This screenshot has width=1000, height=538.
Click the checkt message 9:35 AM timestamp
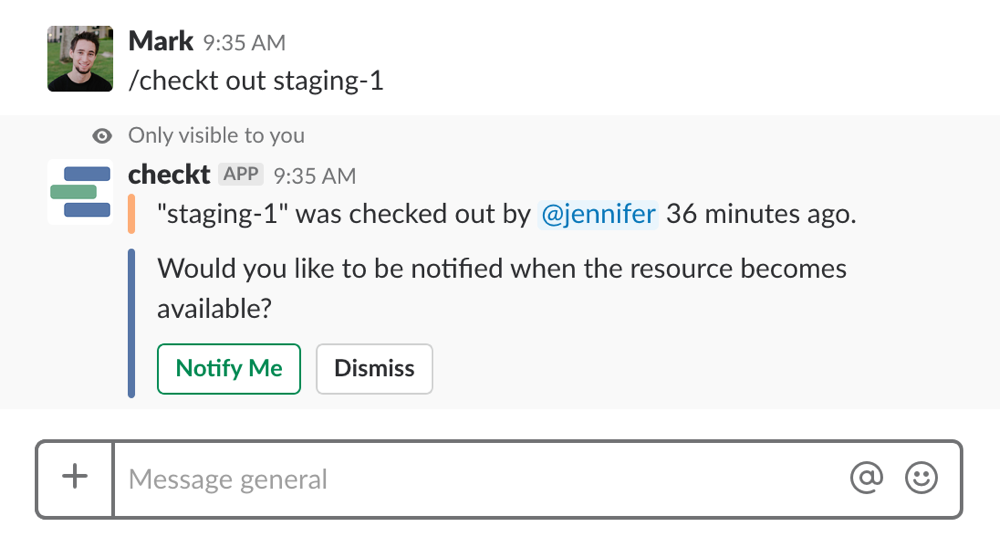[x=314, y=176]
